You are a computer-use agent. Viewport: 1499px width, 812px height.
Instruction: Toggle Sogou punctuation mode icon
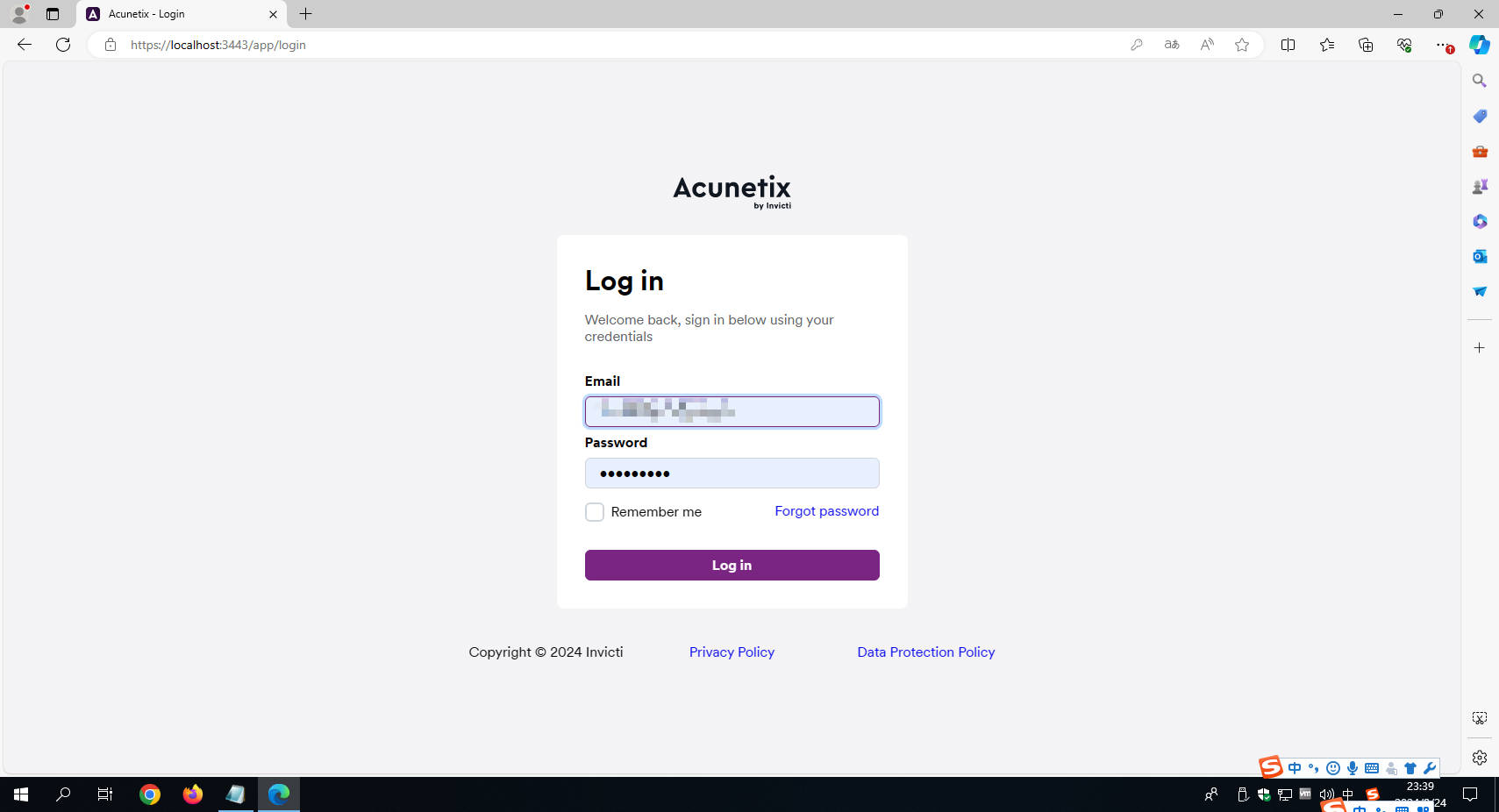[1313, 768]
